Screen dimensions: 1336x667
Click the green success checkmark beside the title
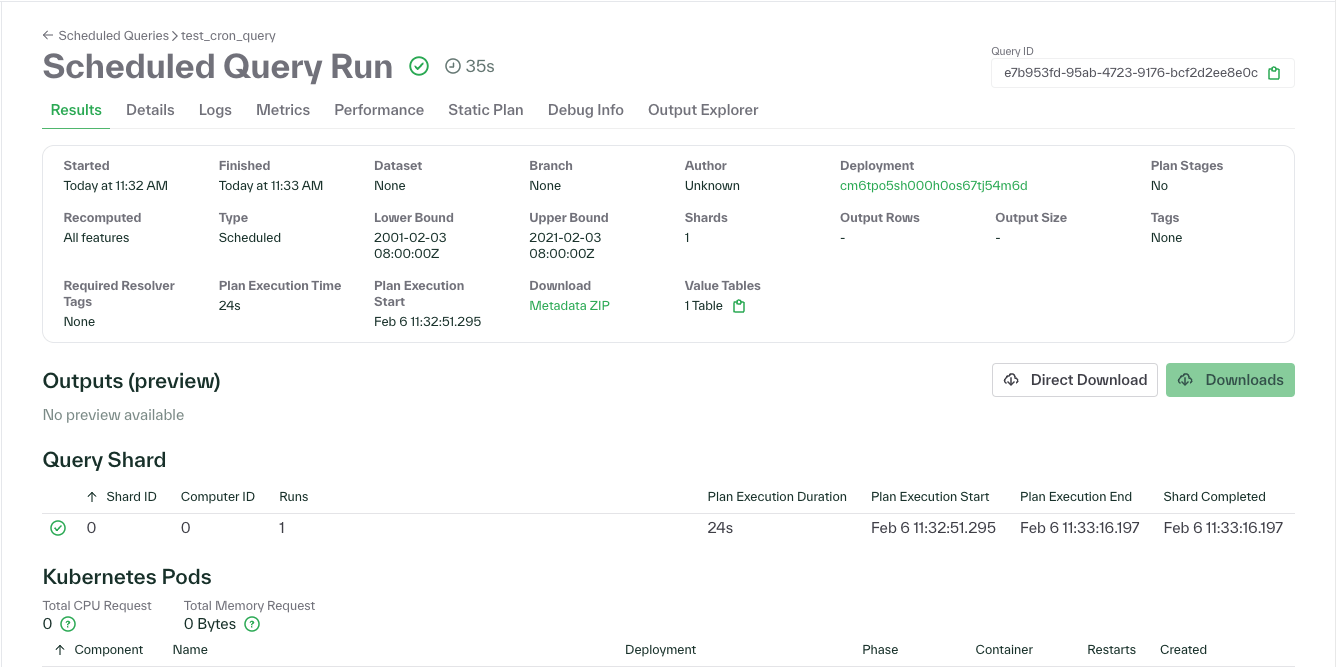pos(419,66)
